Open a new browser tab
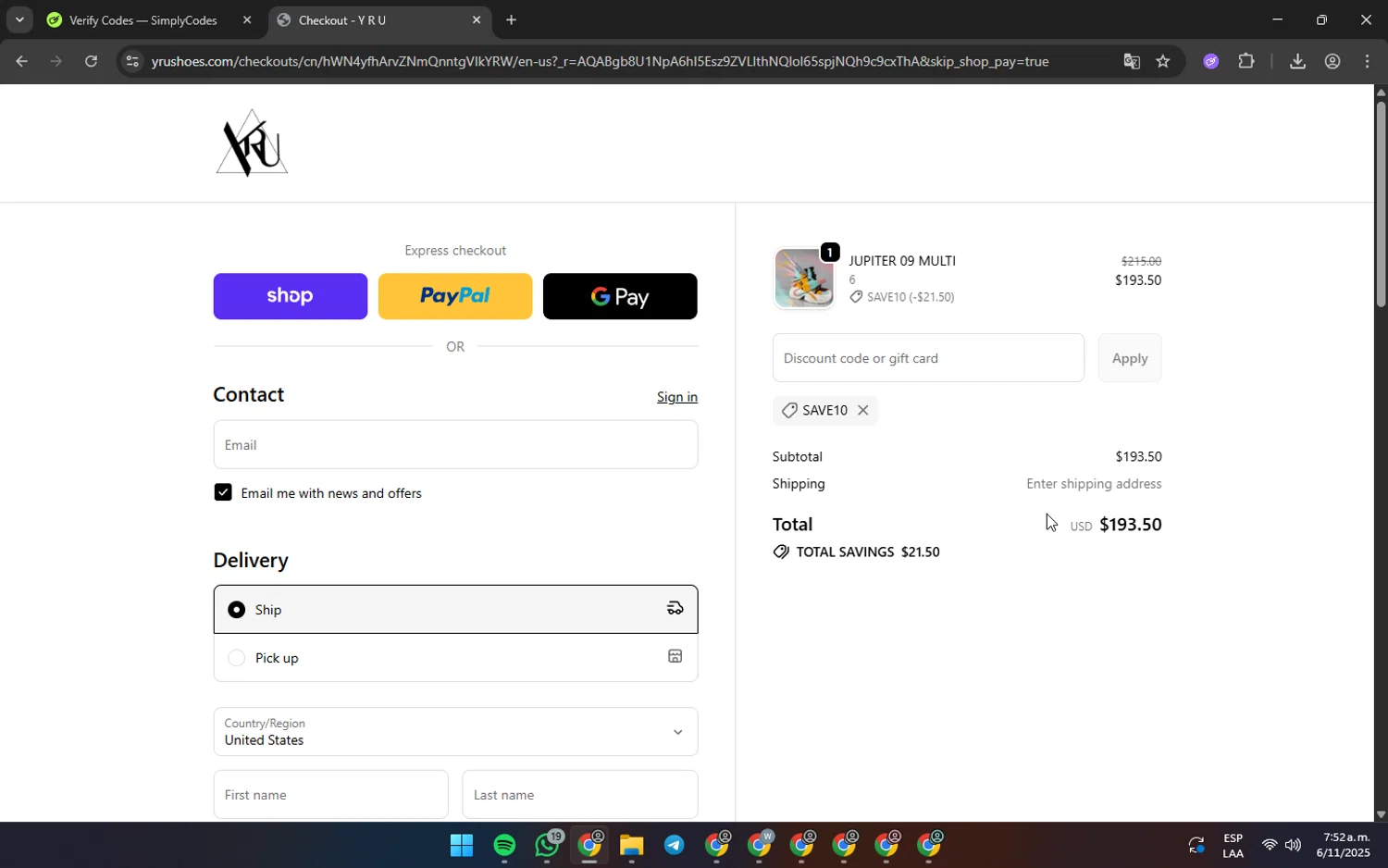This screenshot has height=868, width=1388. click(511, 20)
